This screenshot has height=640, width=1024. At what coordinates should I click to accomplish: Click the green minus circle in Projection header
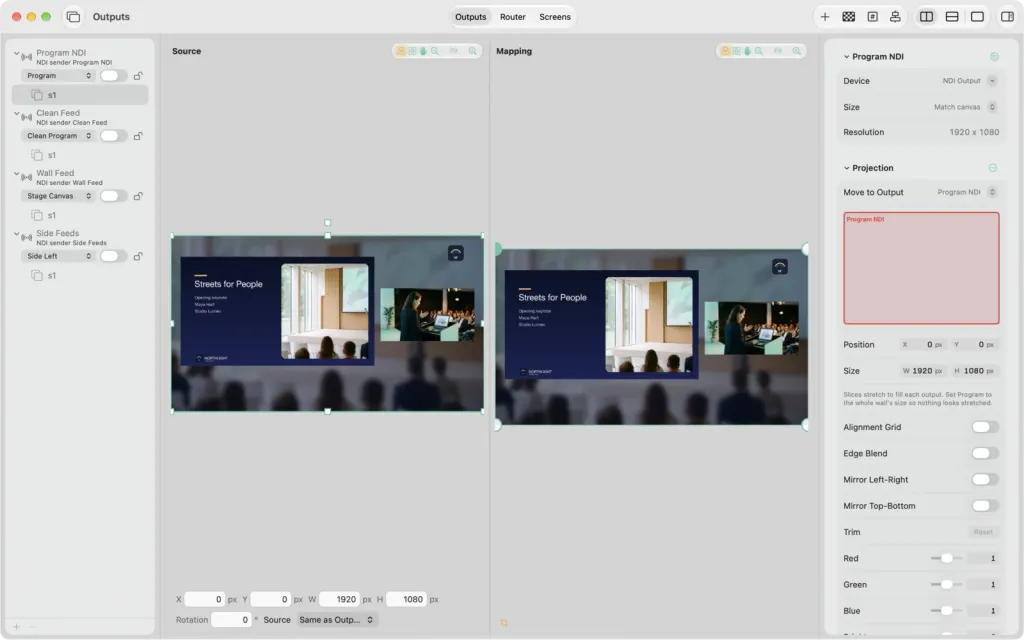pos(993,168)
